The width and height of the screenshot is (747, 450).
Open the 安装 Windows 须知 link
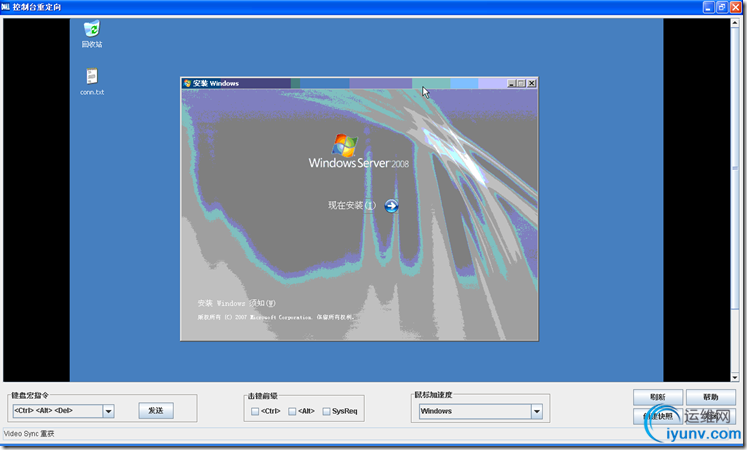pyautogui.click(x=237, y=303)
